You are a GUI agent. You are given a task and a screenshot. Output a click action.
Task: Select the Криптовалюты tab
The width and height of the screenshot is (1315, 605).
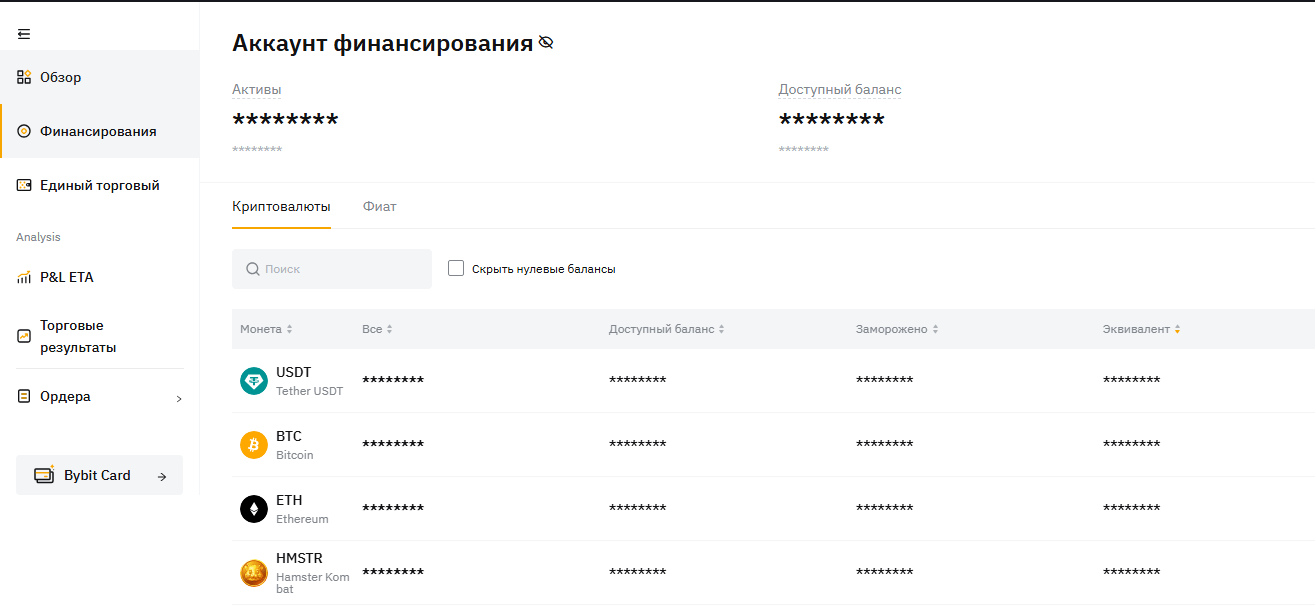tap(281, 206)
